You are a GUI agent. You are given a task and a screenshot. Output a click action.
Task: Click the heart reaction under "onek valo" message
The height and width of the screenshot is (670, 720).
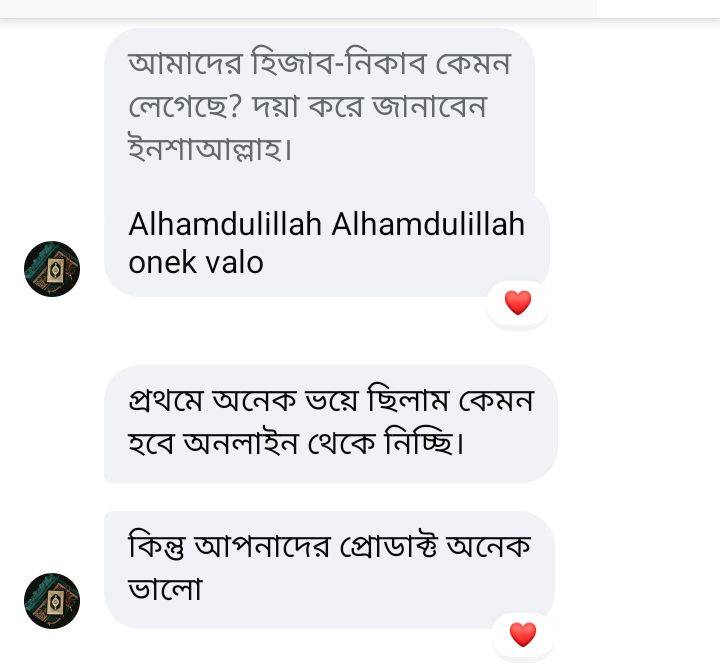(517, 302)
